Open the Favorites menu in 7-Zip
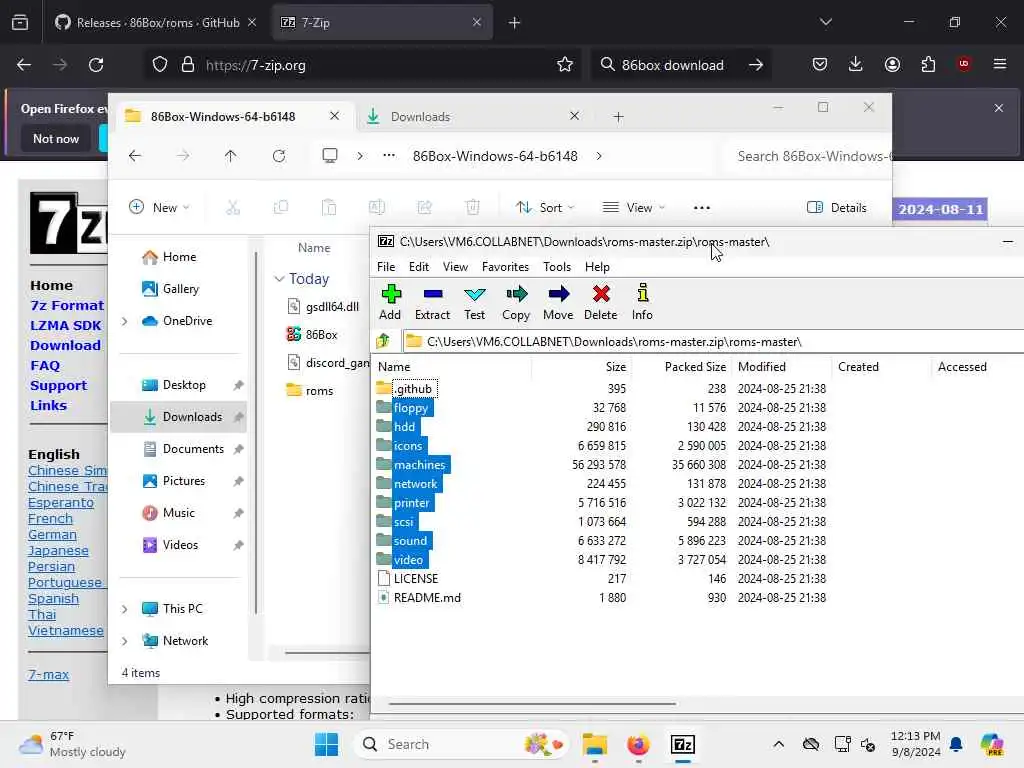Screen dimensions: 1024x768 pos(505,266)
